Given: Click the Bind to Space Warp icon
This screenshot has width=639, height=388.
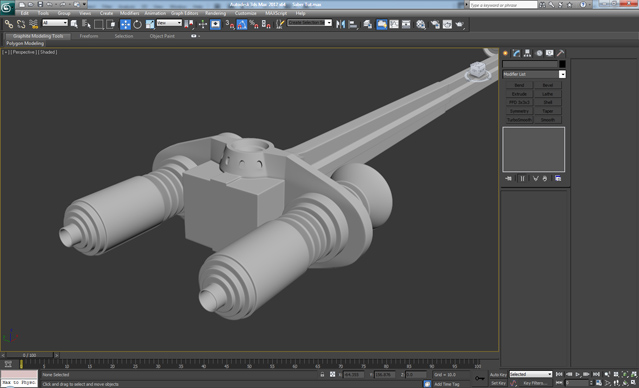Looking at the screenshot, I should [33, 24].
